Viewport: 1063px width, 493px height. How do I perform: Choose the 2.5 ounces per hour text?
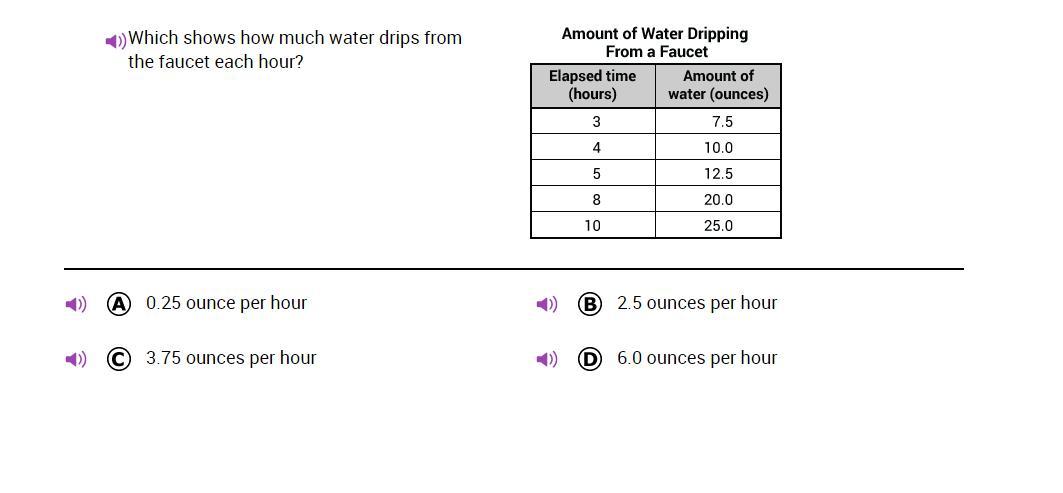tap(697, 303)
